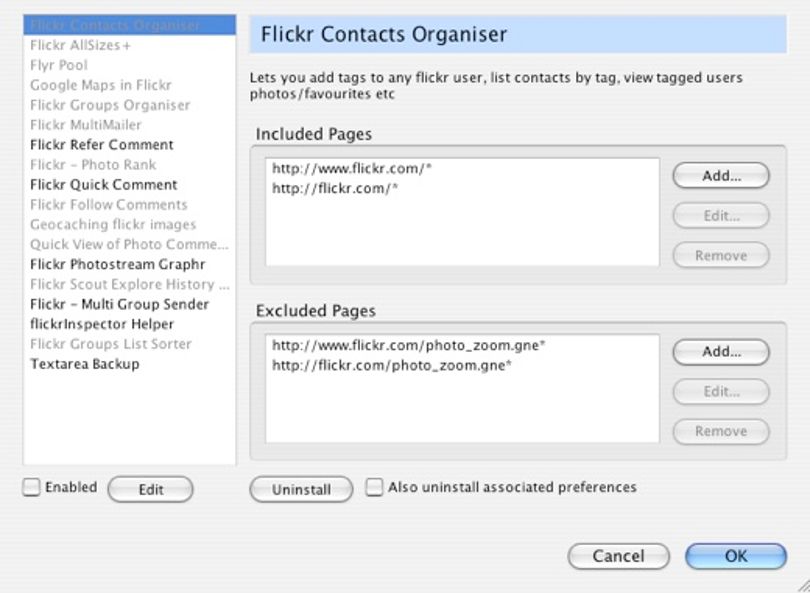Check Also uninstall associated preferences
Image resolution: width=810 pixels, height=593 pixels.
pos(374,487)
